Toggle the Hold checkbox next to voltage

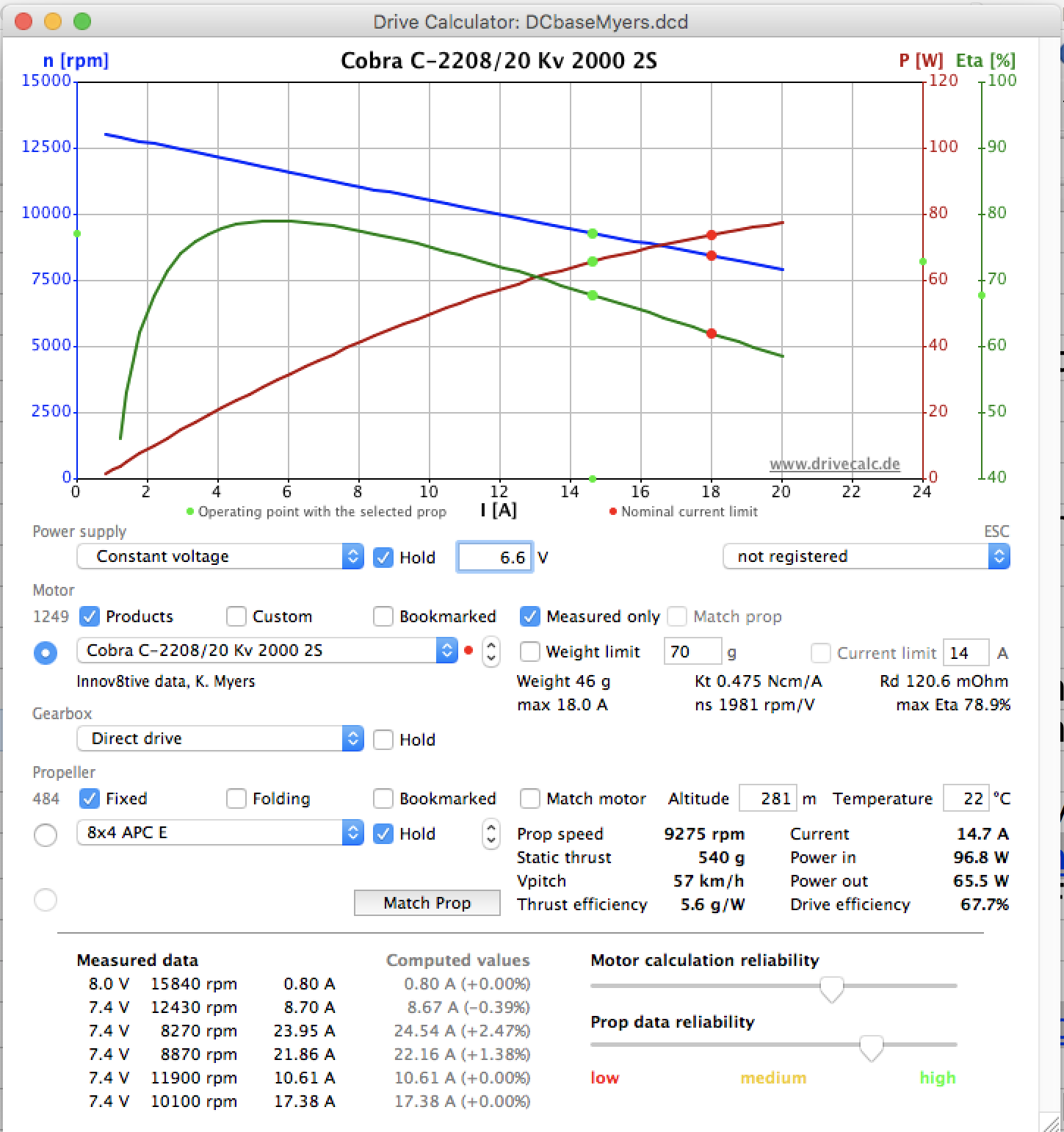tap(383, 558)
